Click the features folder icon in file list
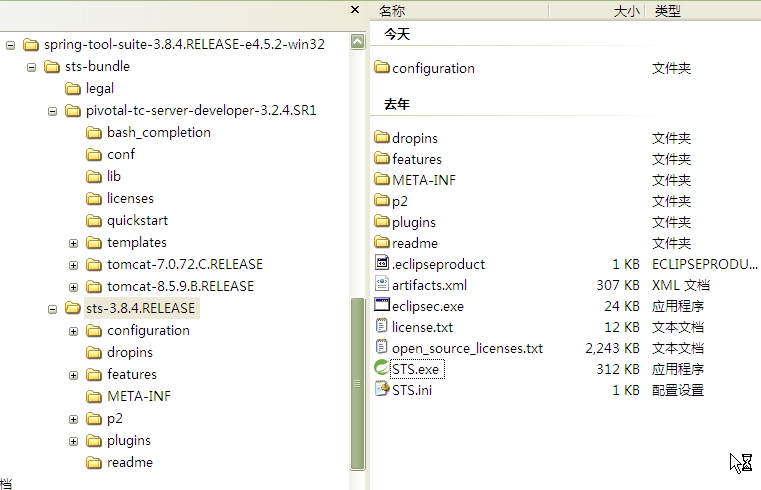This screenshot has height=490, width=761. point(382,158)
